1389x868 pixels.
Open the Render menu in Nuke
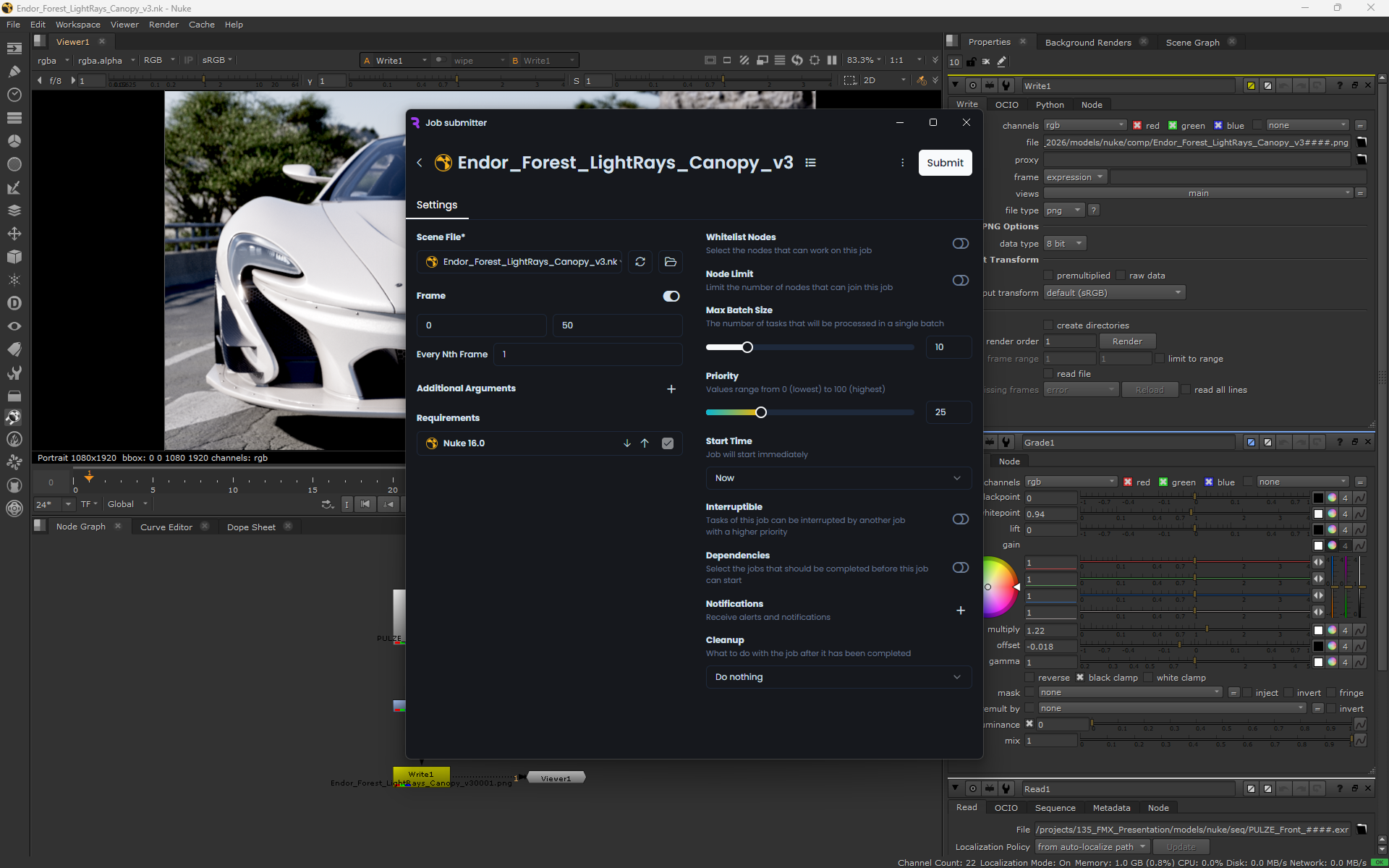tap(163, 25)
